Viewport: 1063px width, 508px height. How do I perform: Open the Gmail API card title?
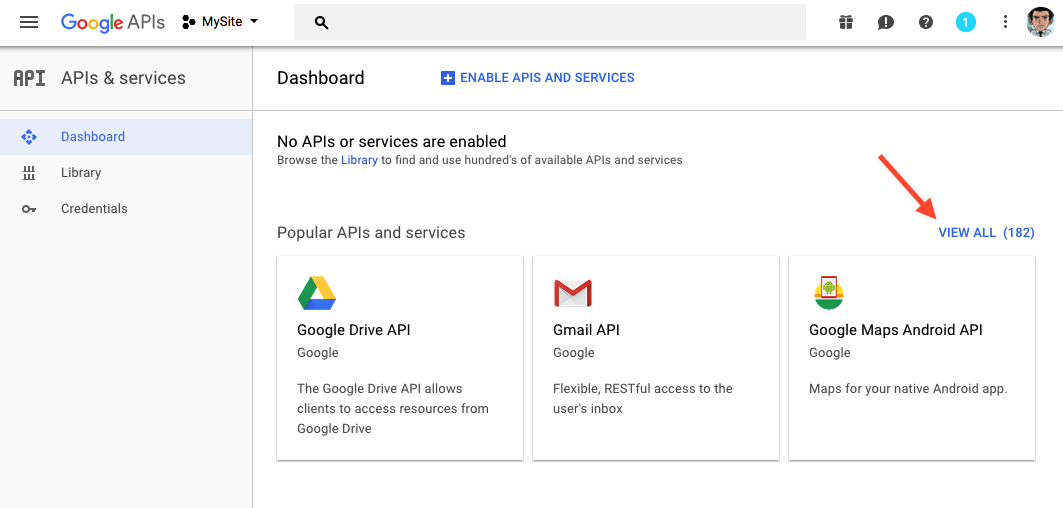tap(586, 330)
